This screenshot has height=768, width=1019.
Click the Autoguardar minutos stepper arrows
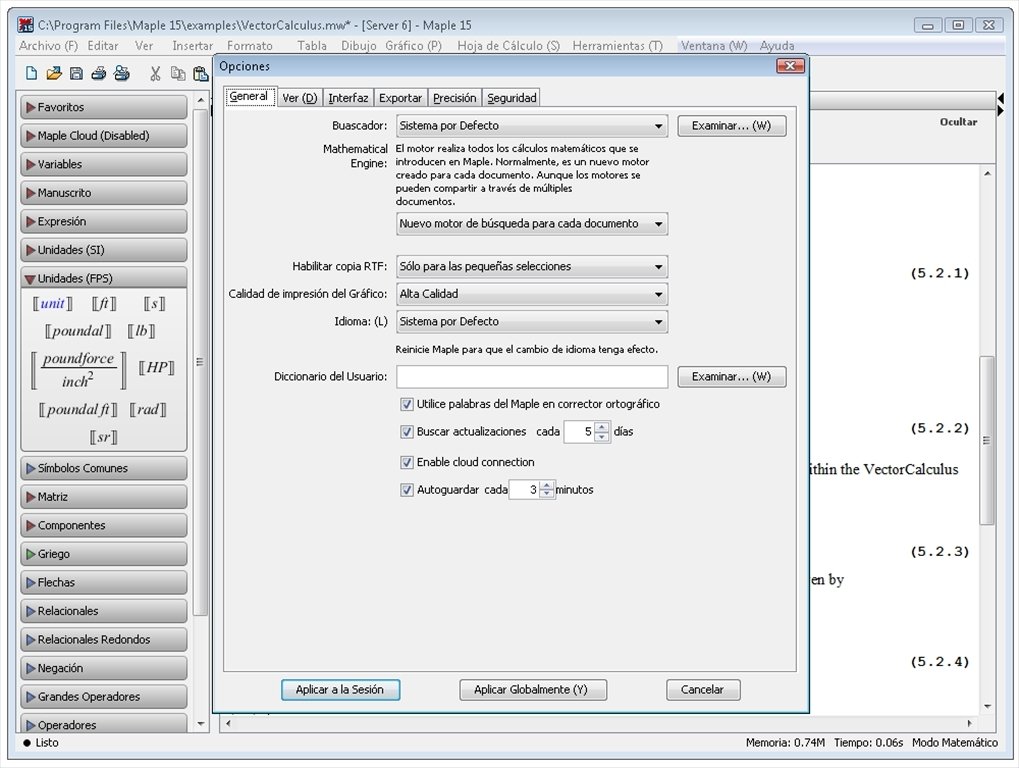(x=547, y=490)
